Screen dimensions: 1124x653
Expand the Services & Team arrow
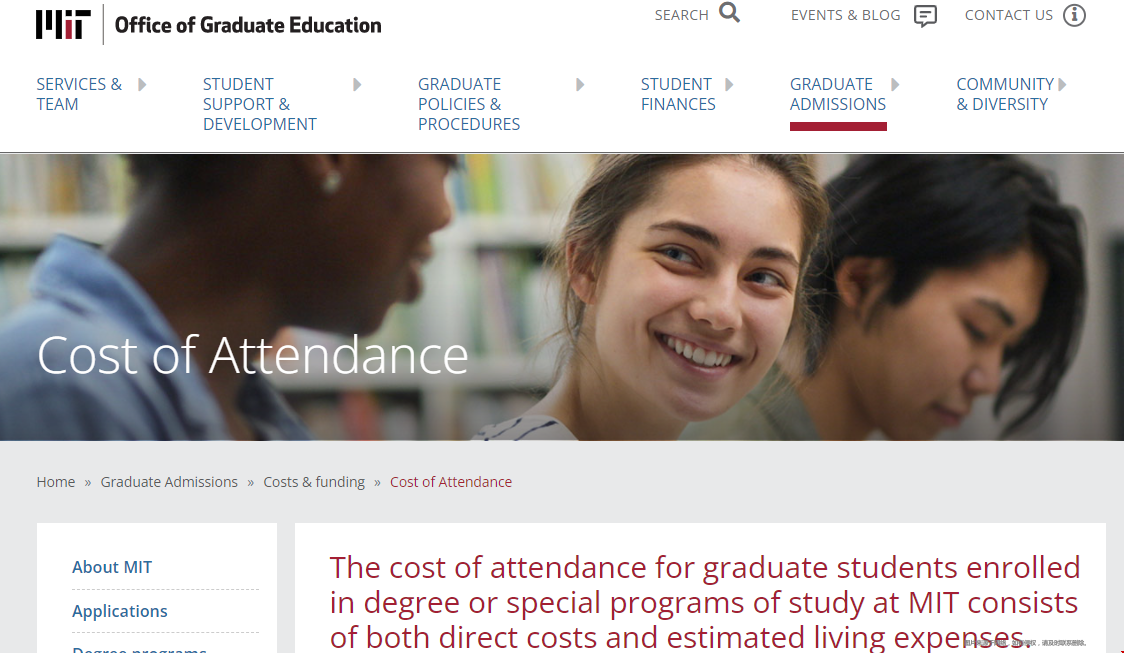coord(142,85)
